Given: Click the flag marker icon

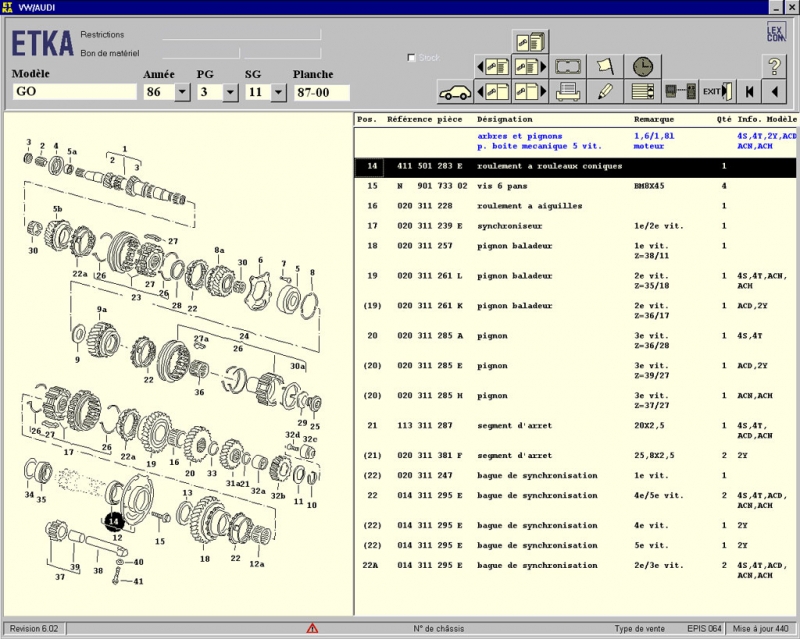Looking at the screenshot, I should (x=605, y=67).
